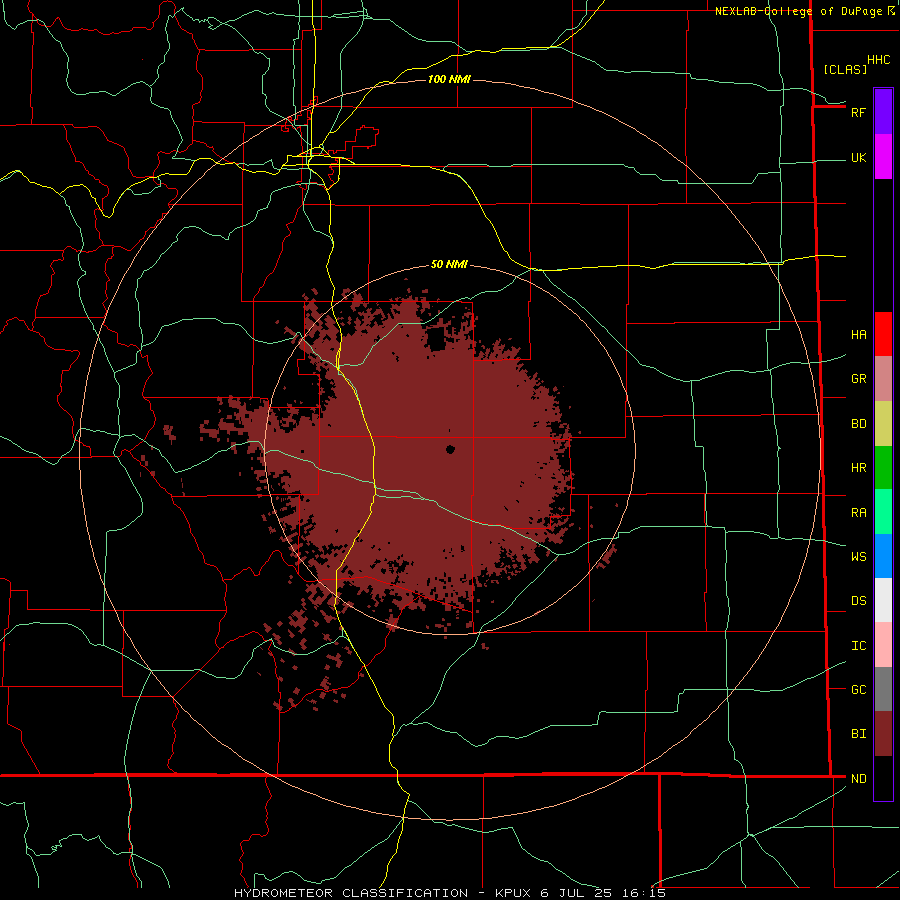Click the RA legend label

click(859, 513)
